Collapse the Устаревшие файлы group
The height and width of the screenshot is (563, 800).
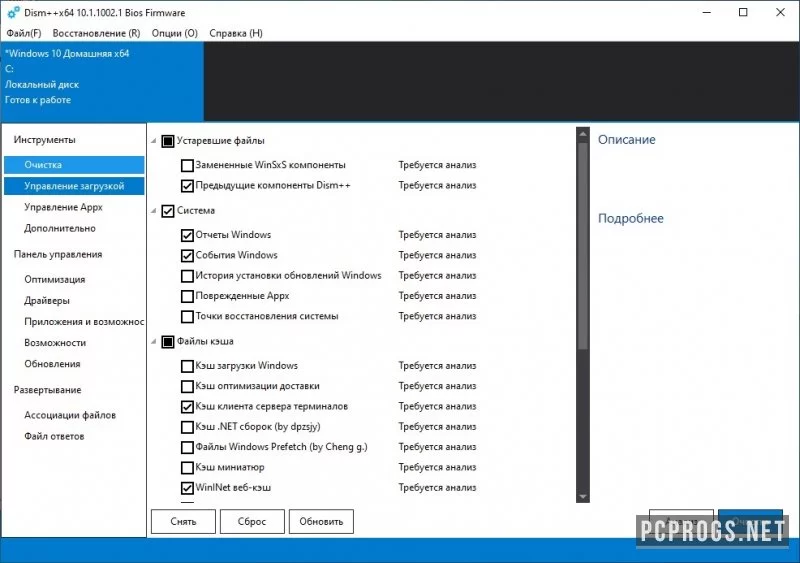154,141
